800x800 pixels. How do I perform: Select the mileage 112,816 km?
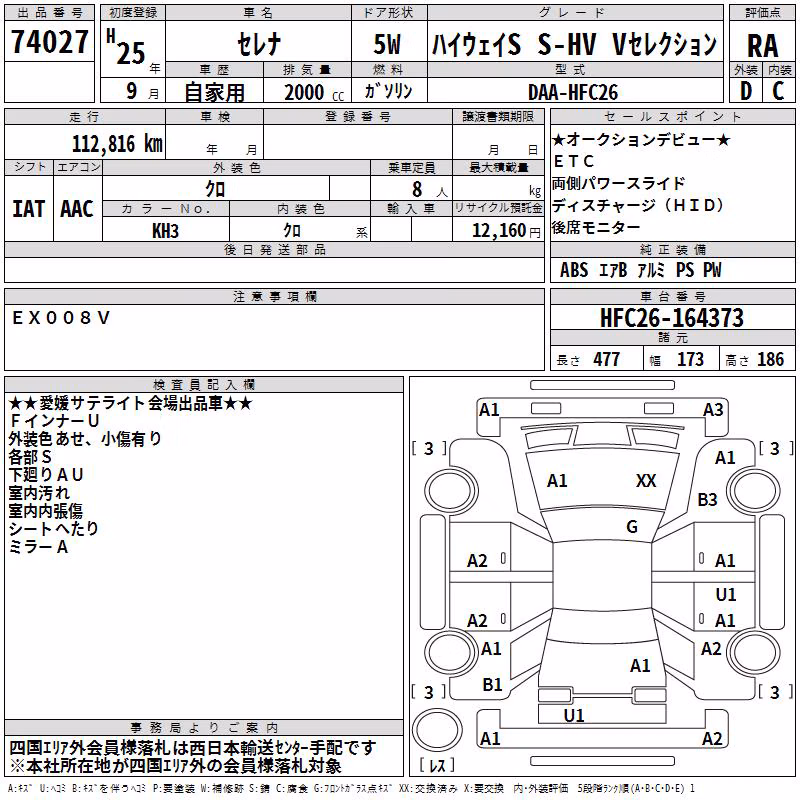pyautogui.click(x=117, y=144)
